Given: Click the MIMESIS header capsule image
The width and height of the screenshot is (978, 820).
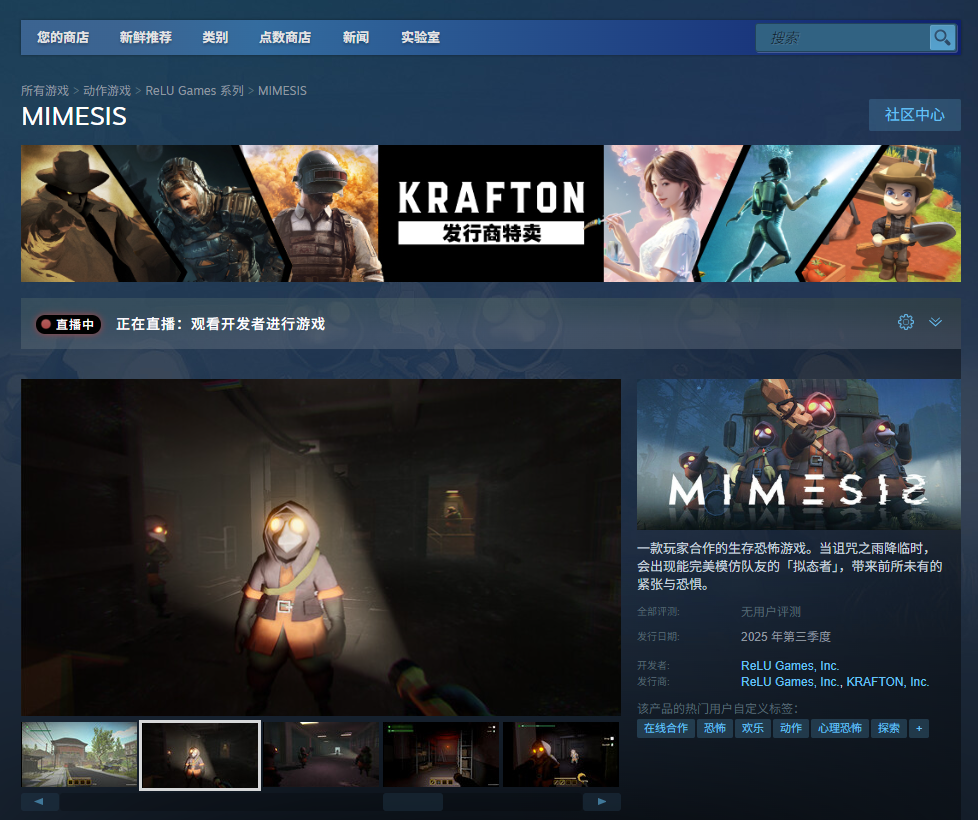Looking at the screenshot, I should click(x=798, y=455).
